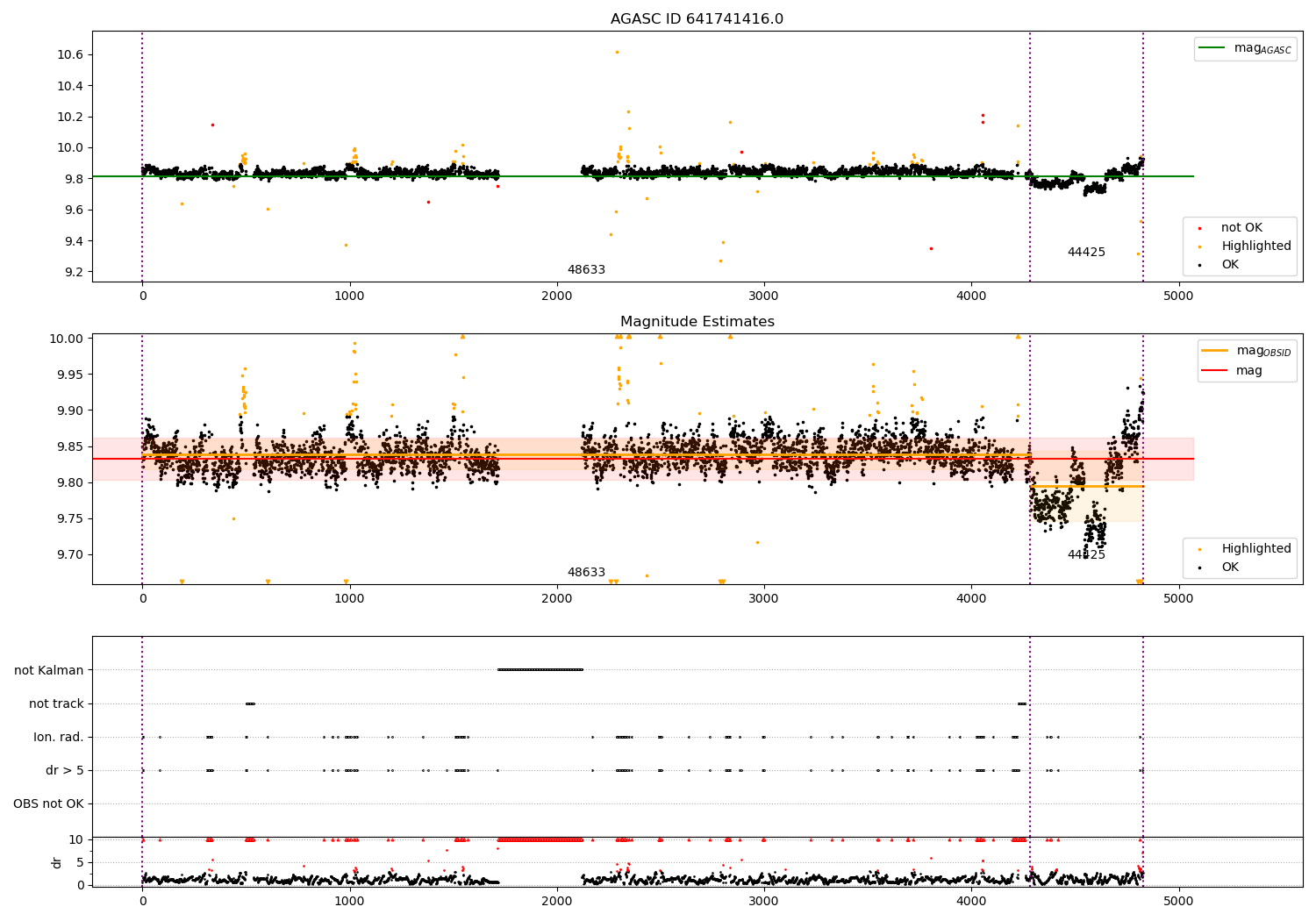This screenshot has width=1316, height=921.
Task: Click the 10.6 y-axis tick in top plot
Action: 70,55
